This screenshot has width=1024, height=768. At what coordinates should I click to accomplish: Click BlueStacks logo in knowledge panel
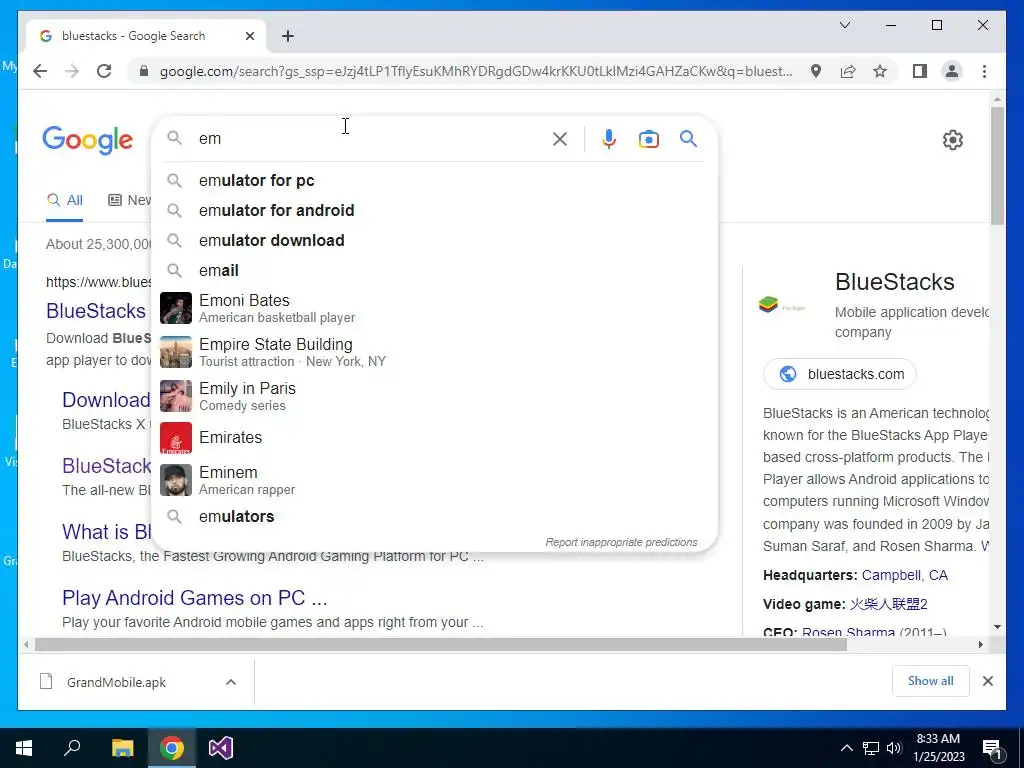coord(782,306)
